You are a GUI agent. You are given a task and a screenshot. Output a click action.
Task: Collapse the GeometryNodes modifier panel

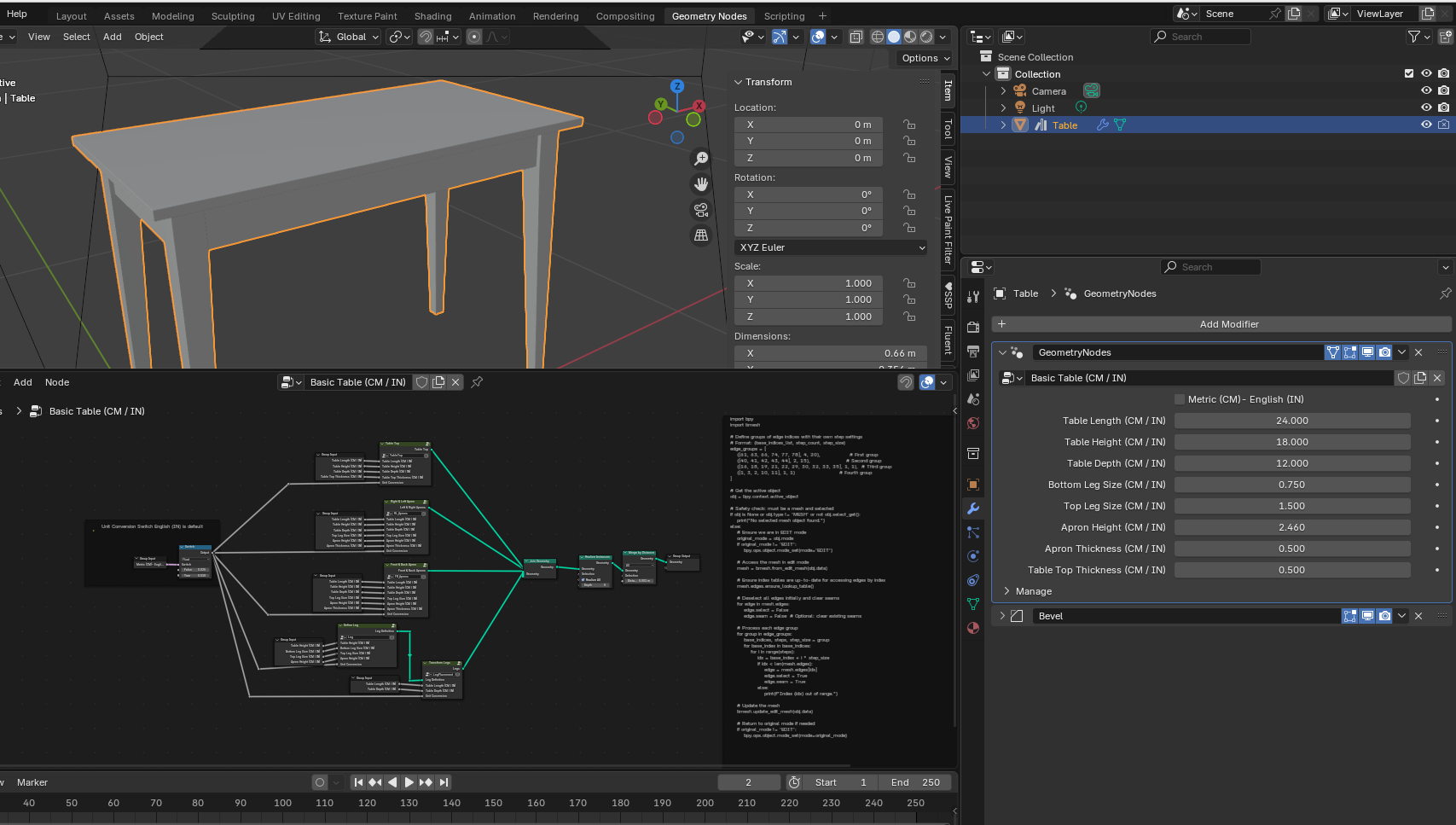pyautogui.click(x=1002, y=352)
